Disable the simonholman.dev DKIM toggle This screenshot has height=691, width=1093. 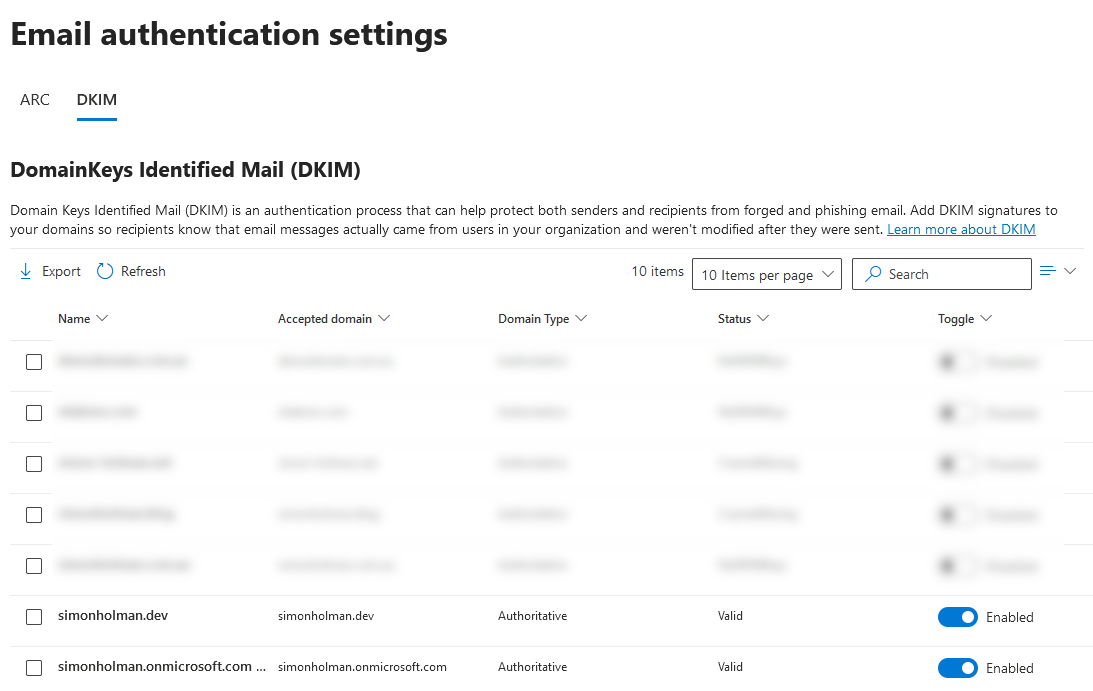point(957,617)
